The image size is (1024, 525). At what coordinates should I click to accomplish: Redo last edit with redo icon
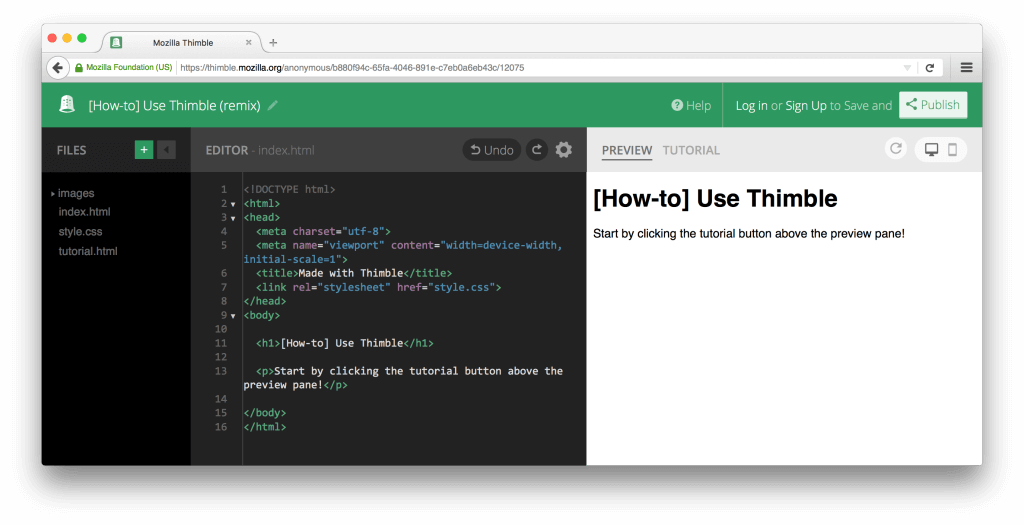tap(537, 150)
